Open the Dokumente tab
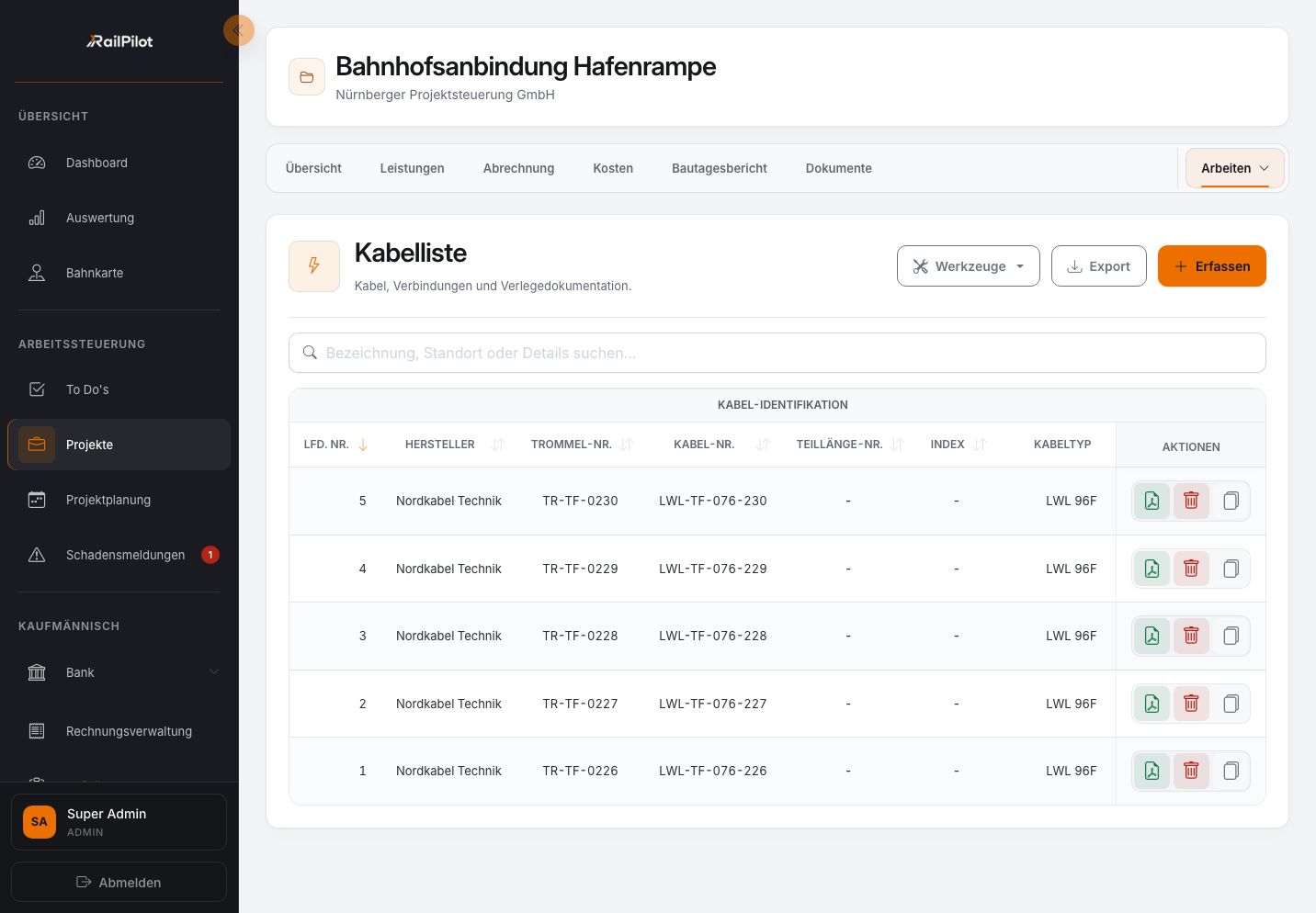The height and width of the screenshot is (913, 1316). click(x=839, y=168)
